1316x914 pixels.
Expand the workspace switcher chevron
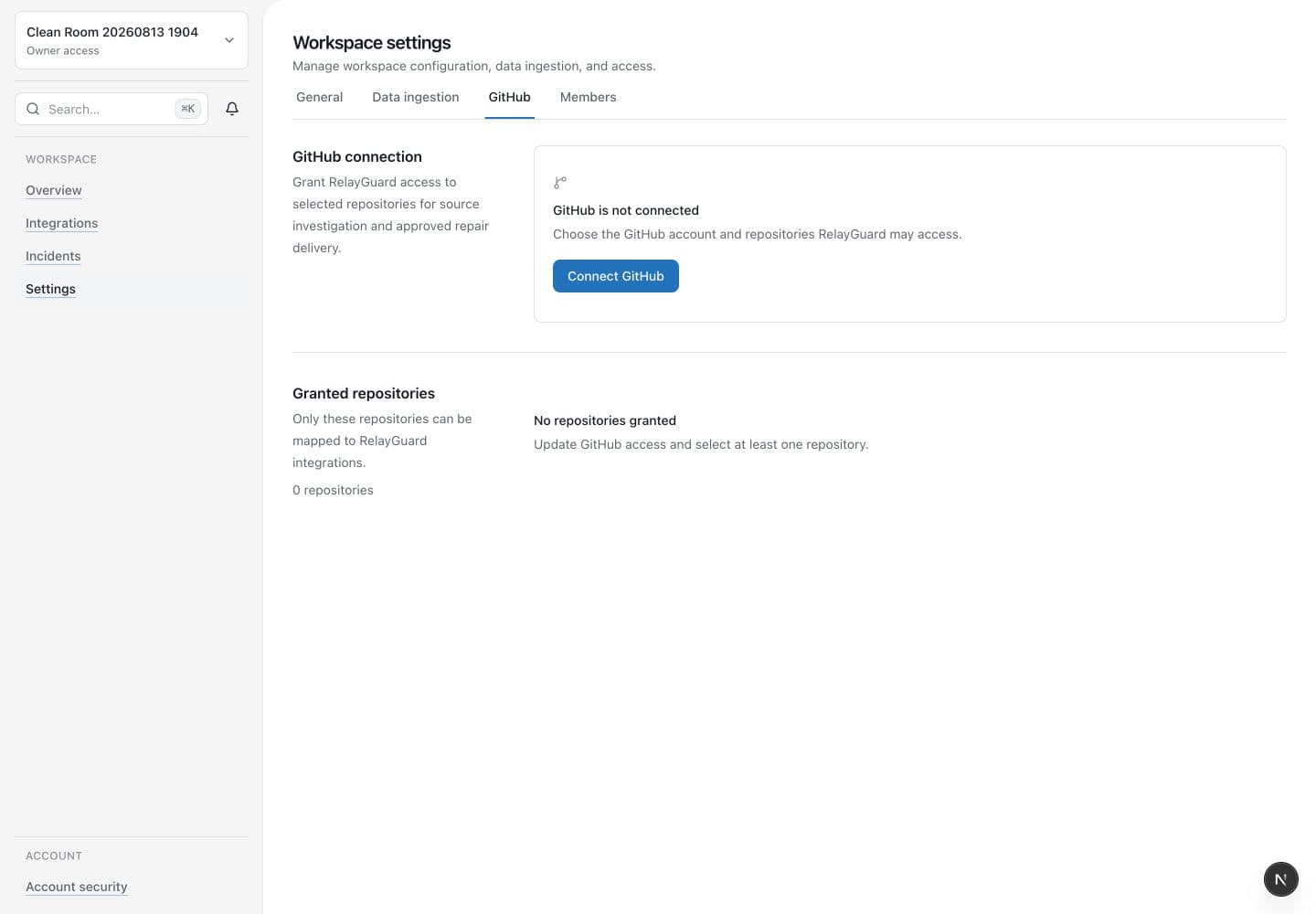point(229,40)
